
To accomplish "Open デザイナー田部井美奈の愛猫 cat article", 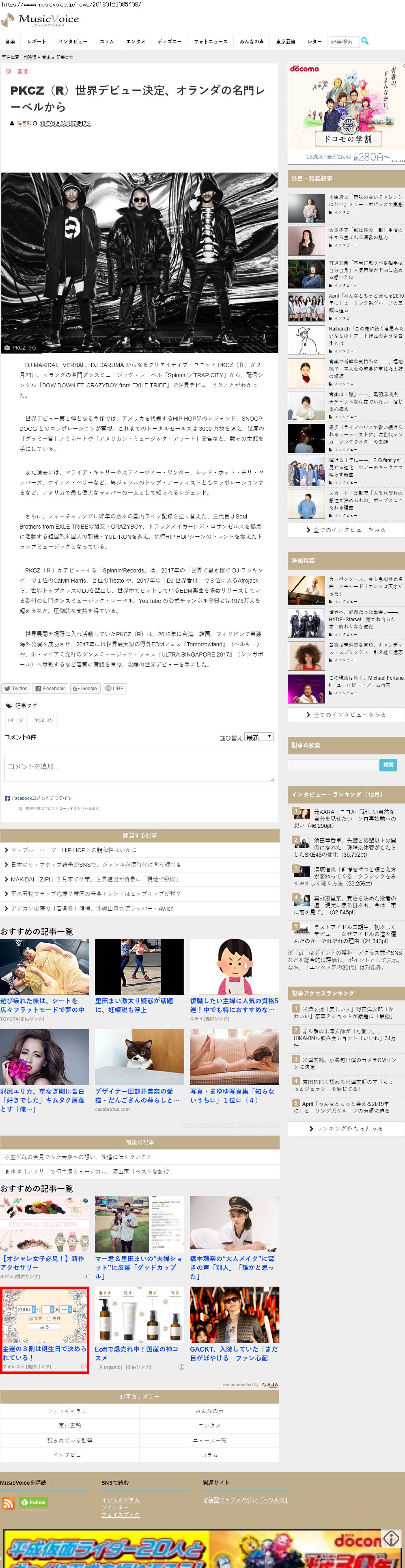I will click(139, 1070).
